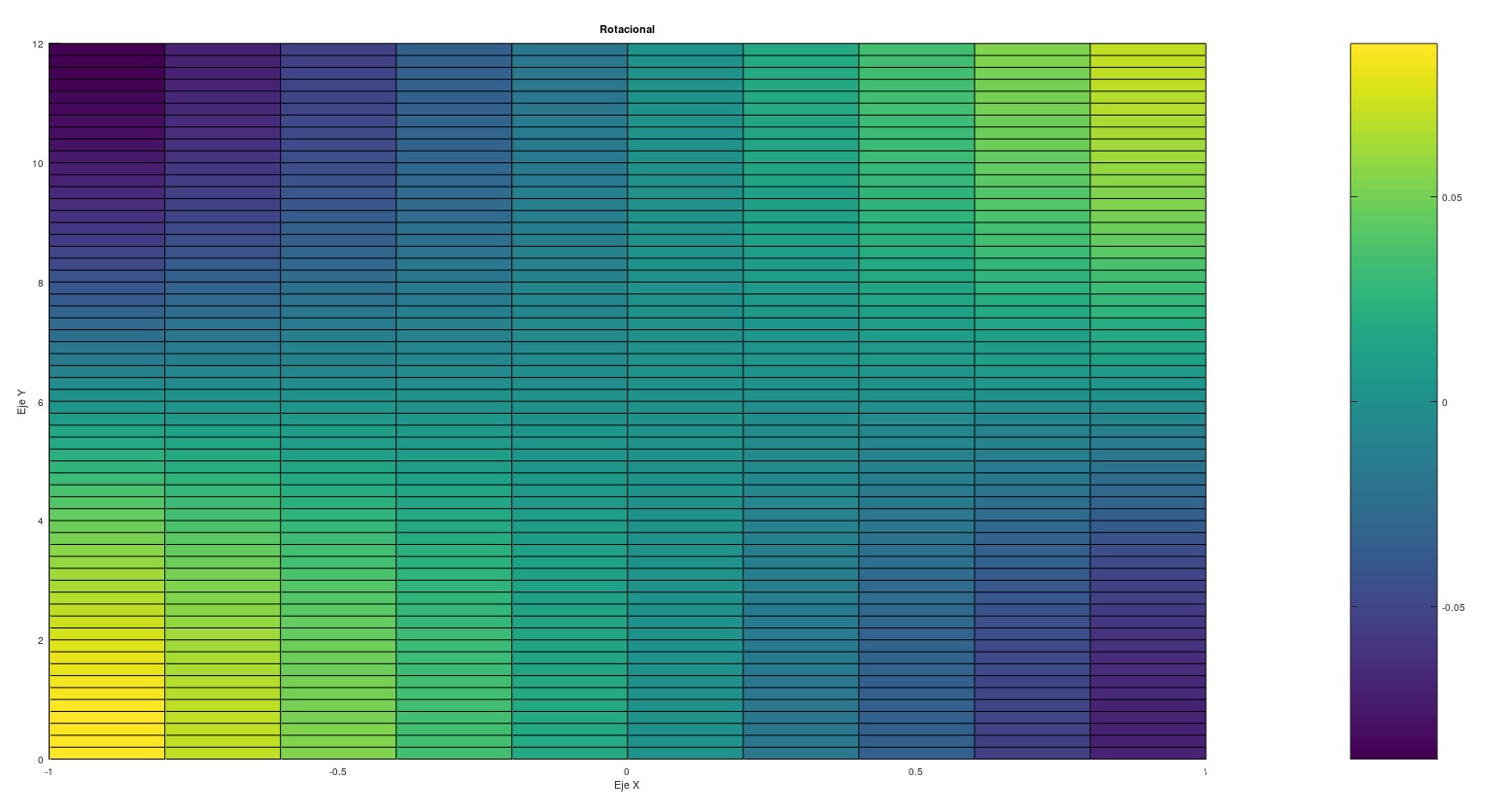
Task: Click the x-axis tick label 0.5
Action: (x=915, y=772)
